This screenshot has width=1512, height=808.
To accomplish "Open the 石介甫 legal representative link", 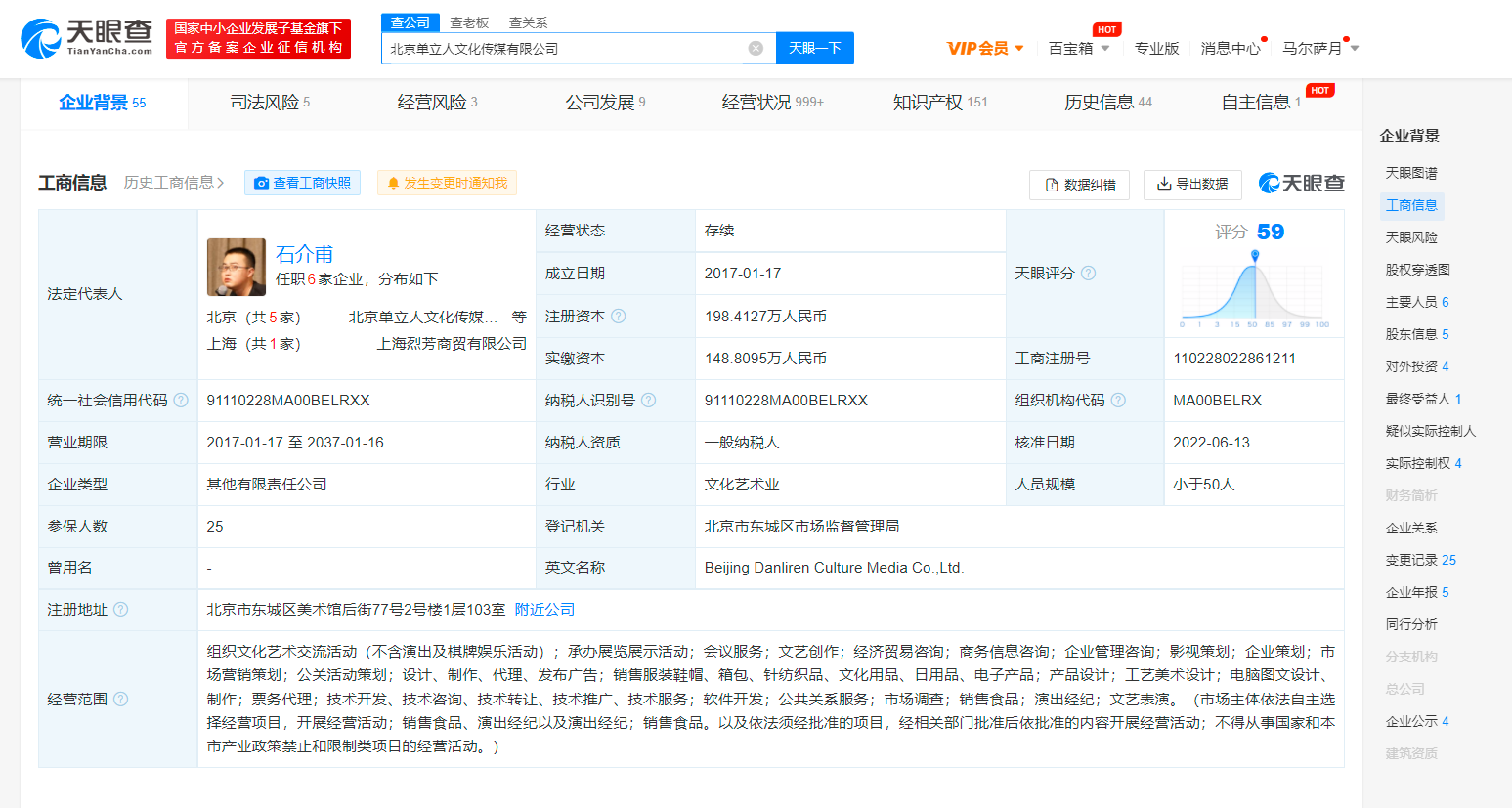I will [x=304, y=254].
